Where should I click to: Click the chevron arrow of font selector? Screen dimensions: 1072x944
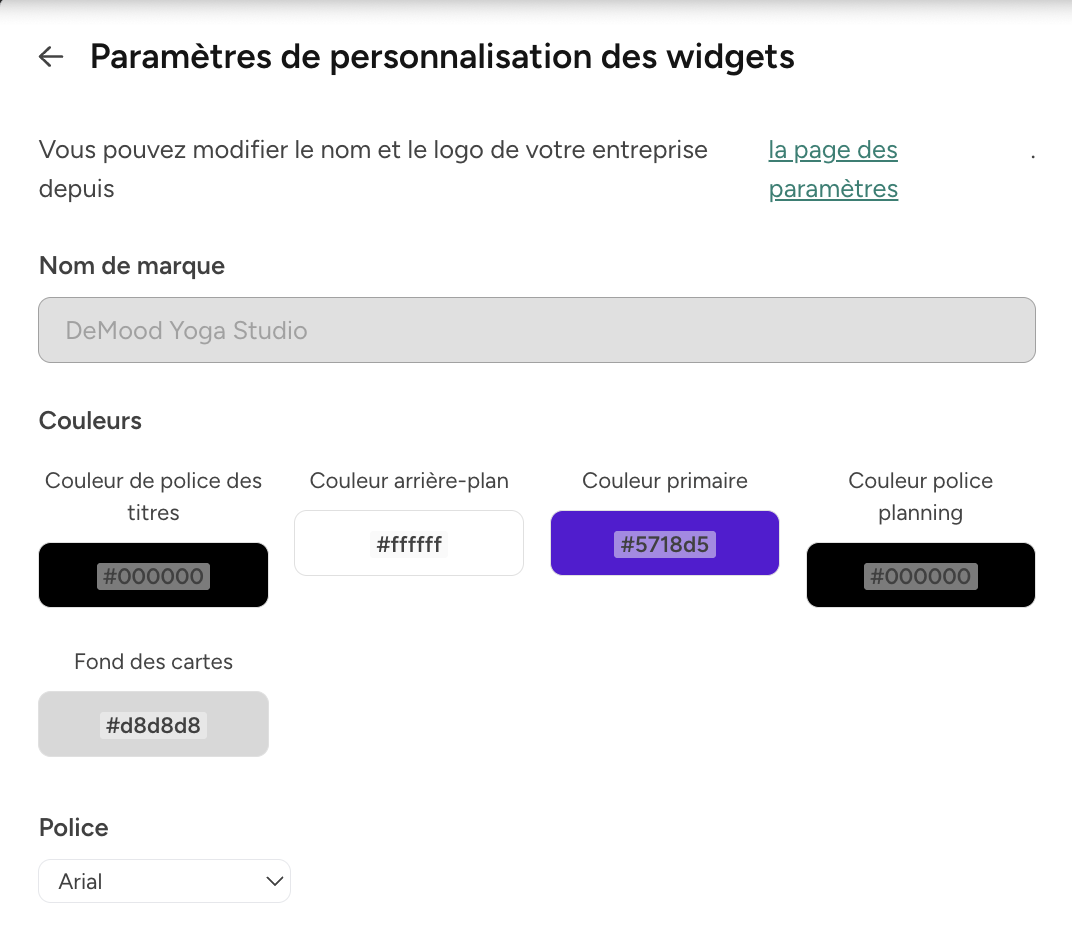click(x=273, y=882)
